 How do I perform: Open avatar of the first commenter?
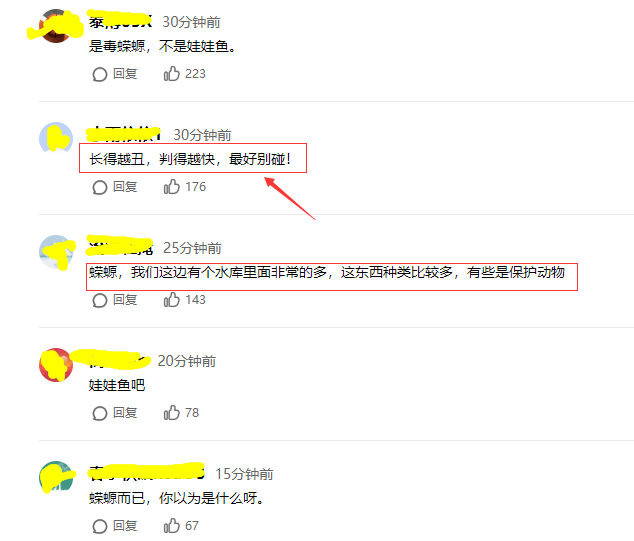55,25
